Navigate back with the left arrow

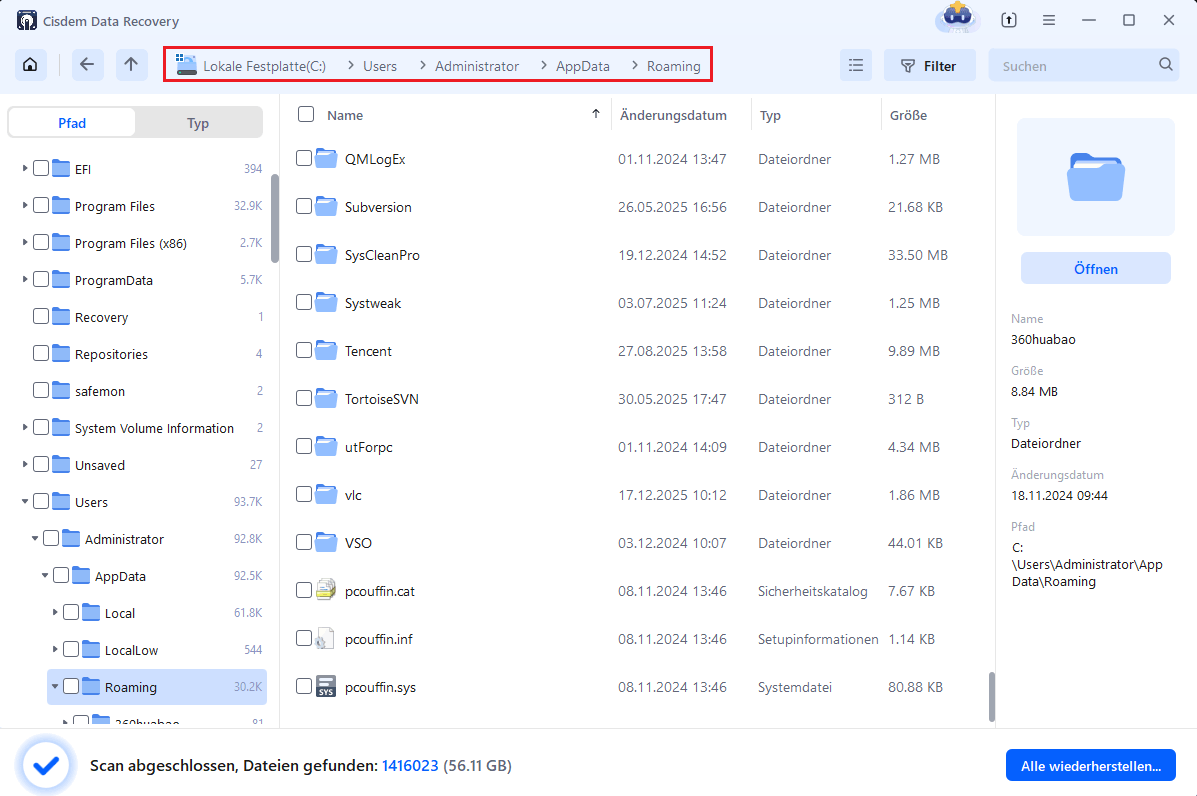87,65
